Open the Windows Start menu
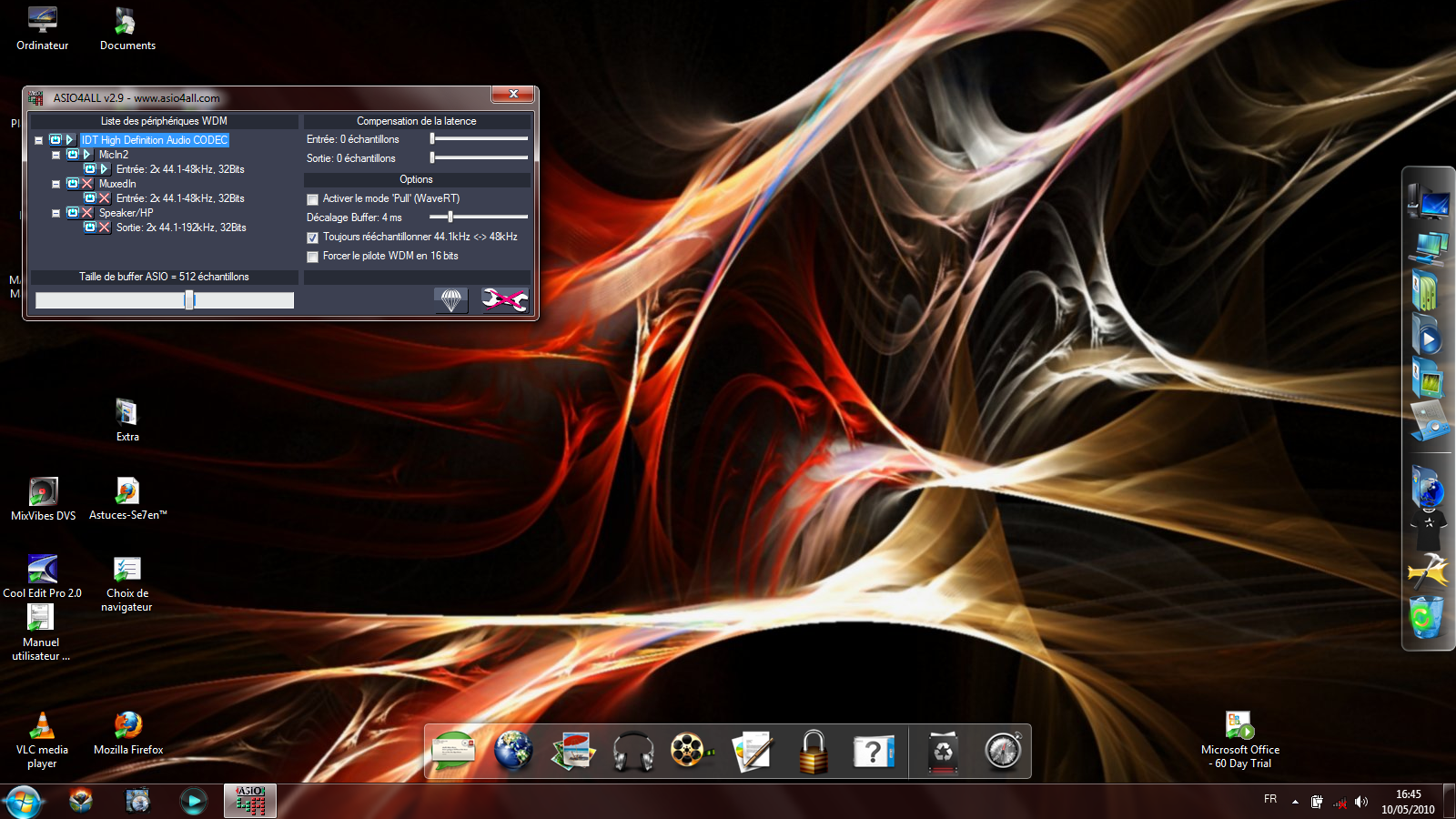Image resolution: width=1456 pixels, height=819 pixels. click(x=22, y=802)
